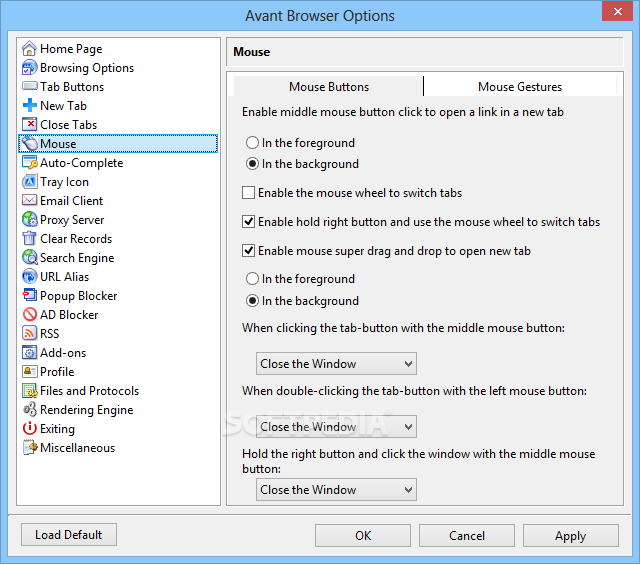Close the Avant Browser Options dialog

coord(618,11)
